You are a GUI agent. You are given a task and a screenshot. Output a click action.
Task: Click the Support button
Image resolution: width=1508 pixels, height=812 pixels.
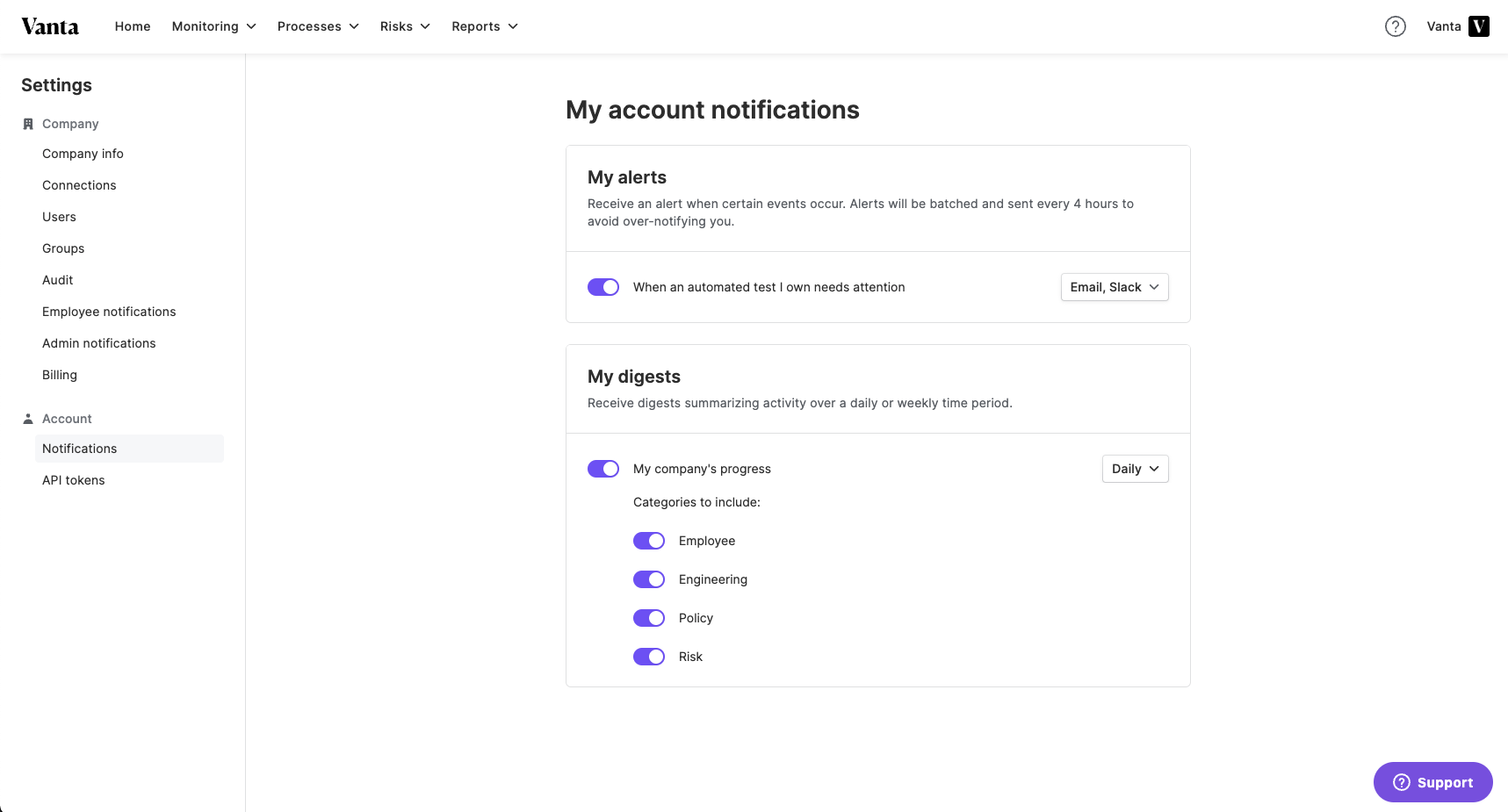coord(1432,782)
